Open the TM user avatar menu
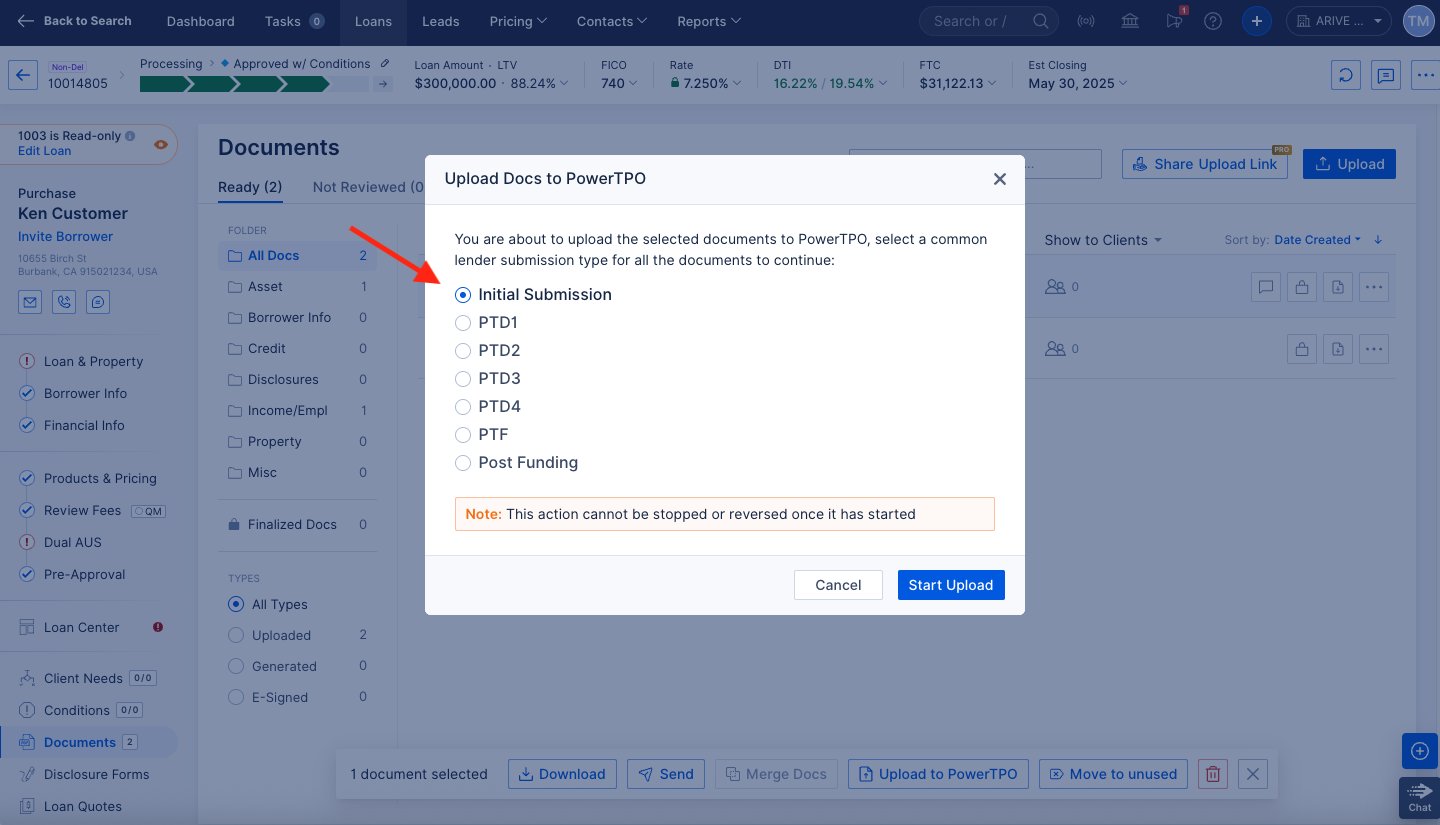Viewport: 1440px width, 825px height. tap(1417, 21)
